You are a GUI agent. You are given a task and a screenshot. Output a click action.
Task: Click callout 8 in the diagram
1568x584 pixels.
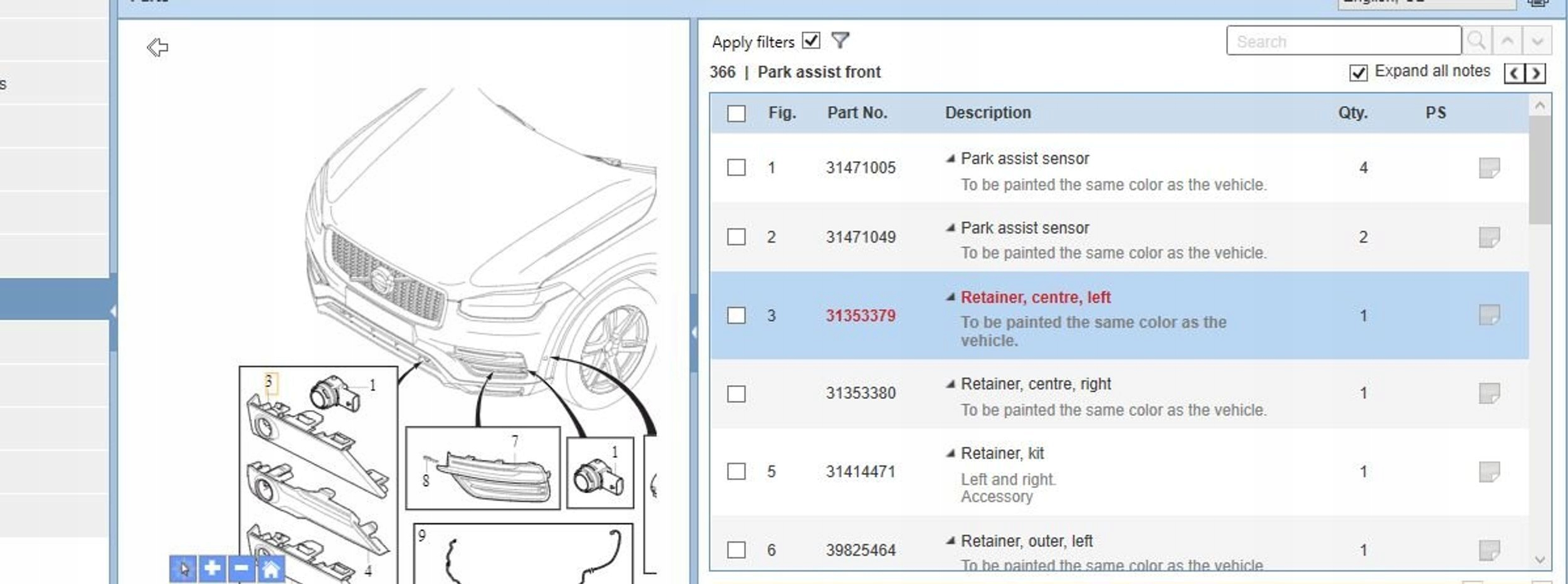(426, 481)
